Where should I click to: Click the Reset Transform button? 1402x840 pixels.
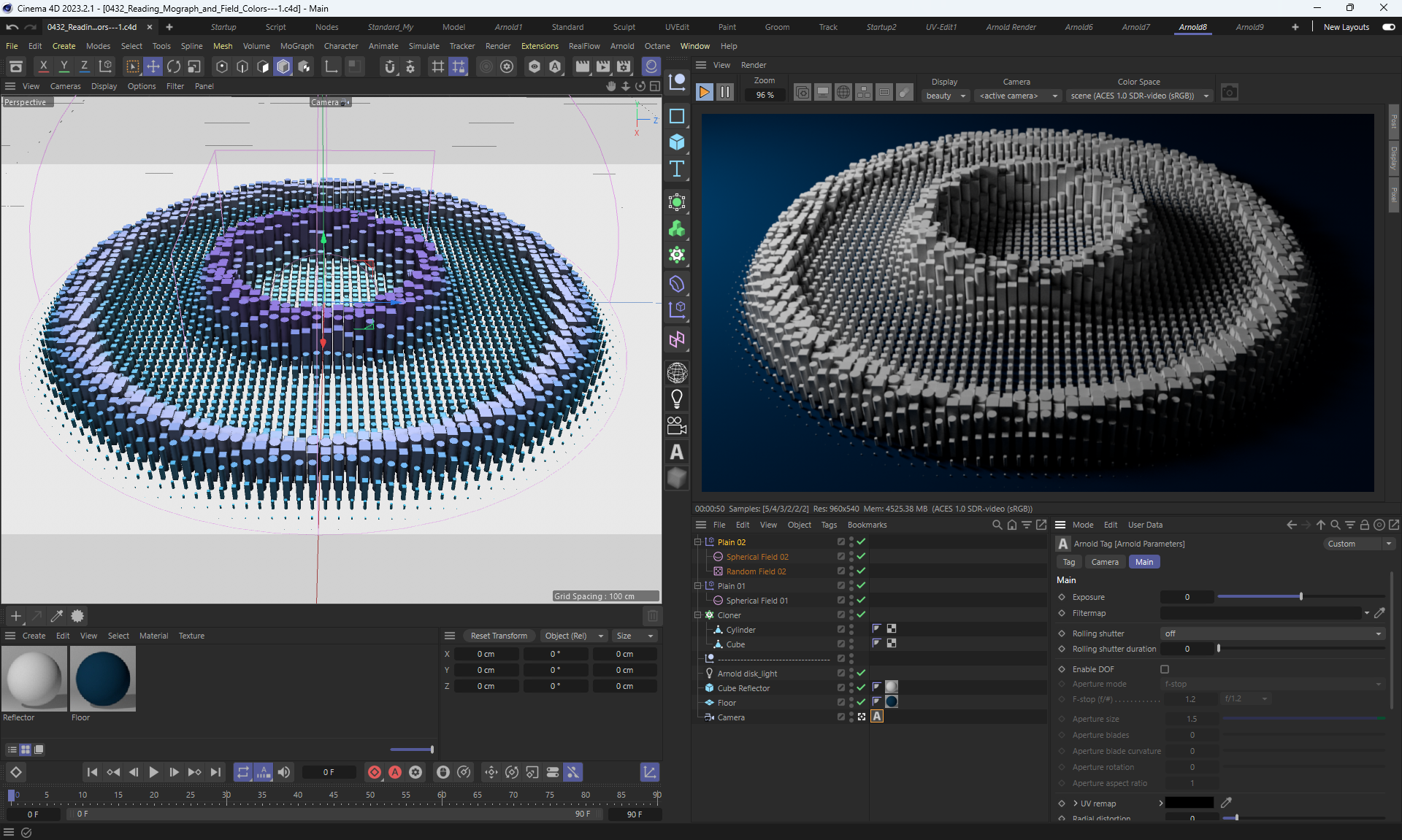pos(499,636)
